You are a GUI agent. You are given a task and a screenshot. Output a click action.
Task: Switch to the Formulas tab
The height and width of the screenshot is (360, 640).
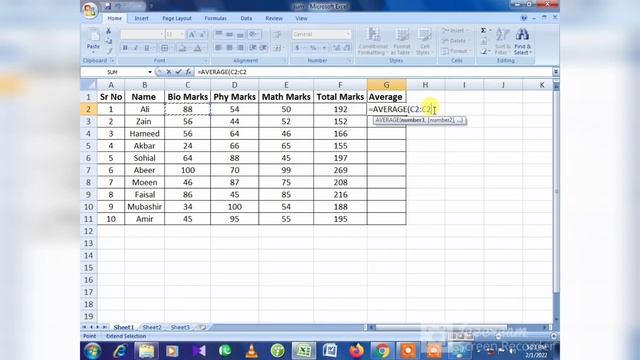coord(216,18)
